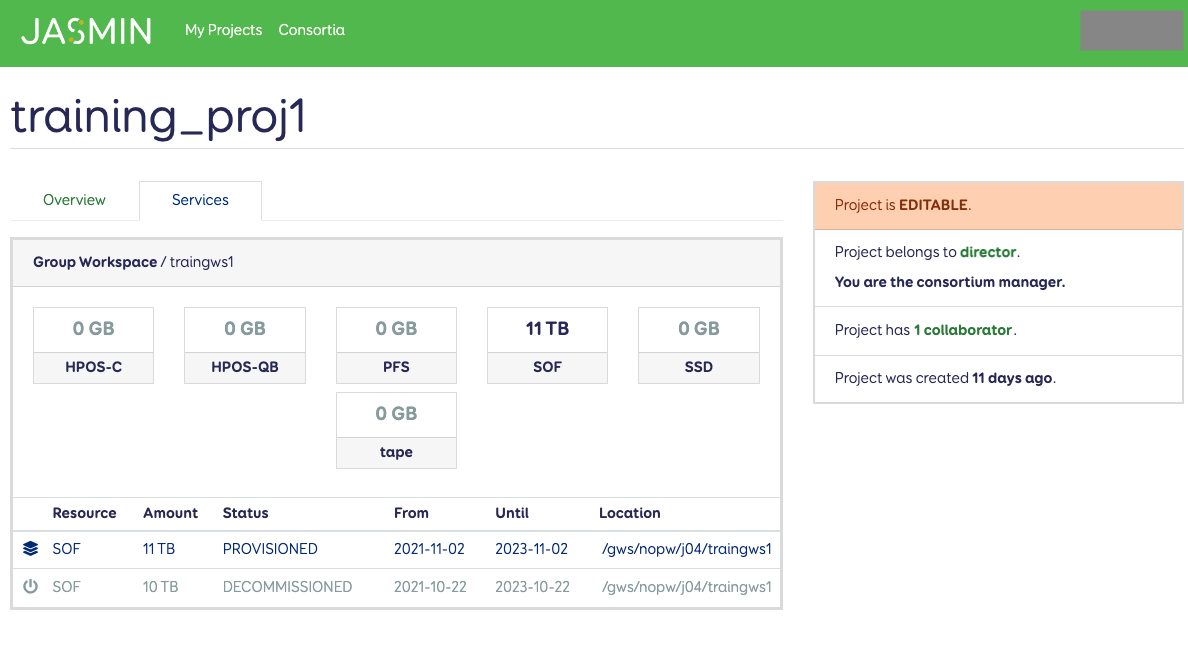Click the JASMIN logo
The height and width of the screenshot is (655, 1188).
tap(86, 31)
